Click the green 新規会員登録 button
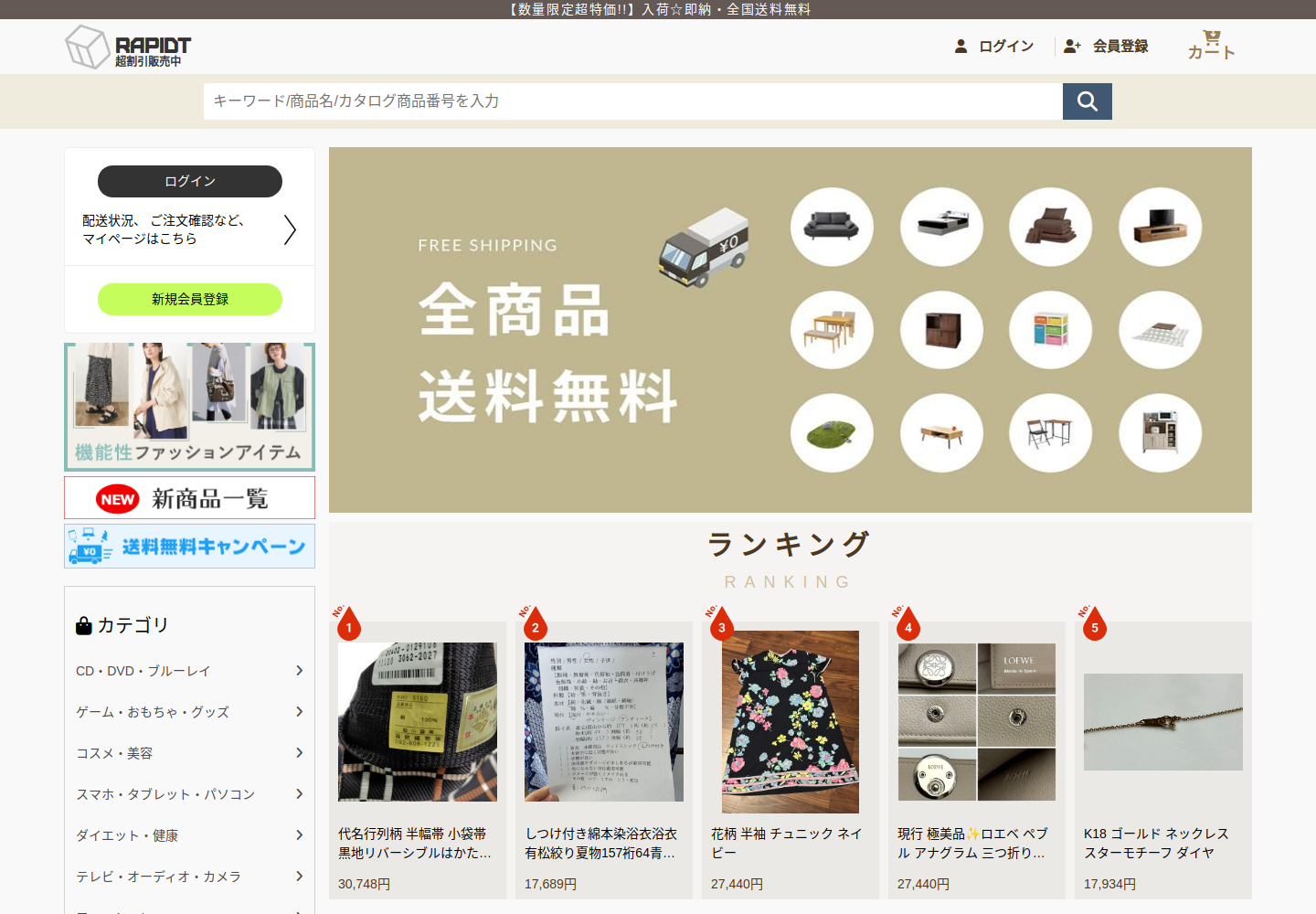 click(190, 299)
